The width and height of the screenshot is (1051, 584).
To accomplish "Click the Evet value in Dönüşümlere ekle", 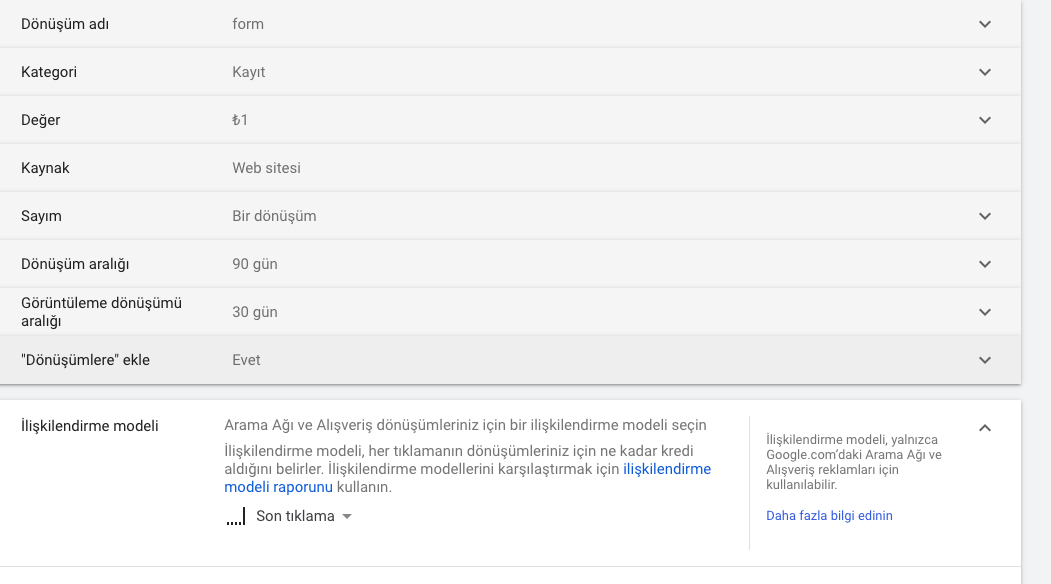I will coord(246,360).
